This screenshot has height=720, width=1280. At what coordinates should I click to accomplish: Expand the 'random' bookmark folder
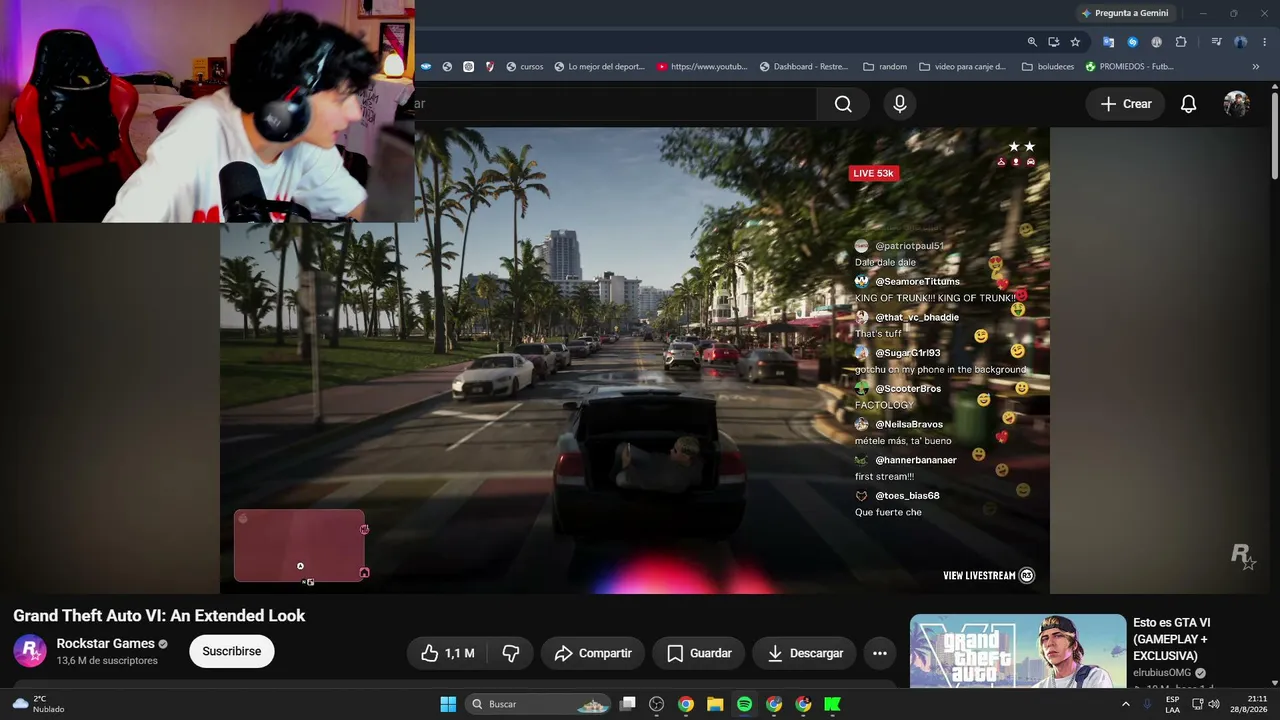coord(885,67)
